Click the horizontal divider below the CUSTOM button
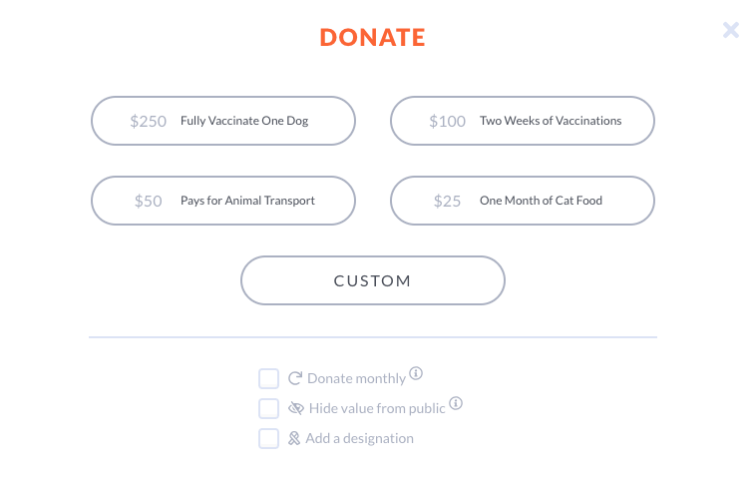The width and height of the screenshot is (750, 481). [x=373, y=338]
